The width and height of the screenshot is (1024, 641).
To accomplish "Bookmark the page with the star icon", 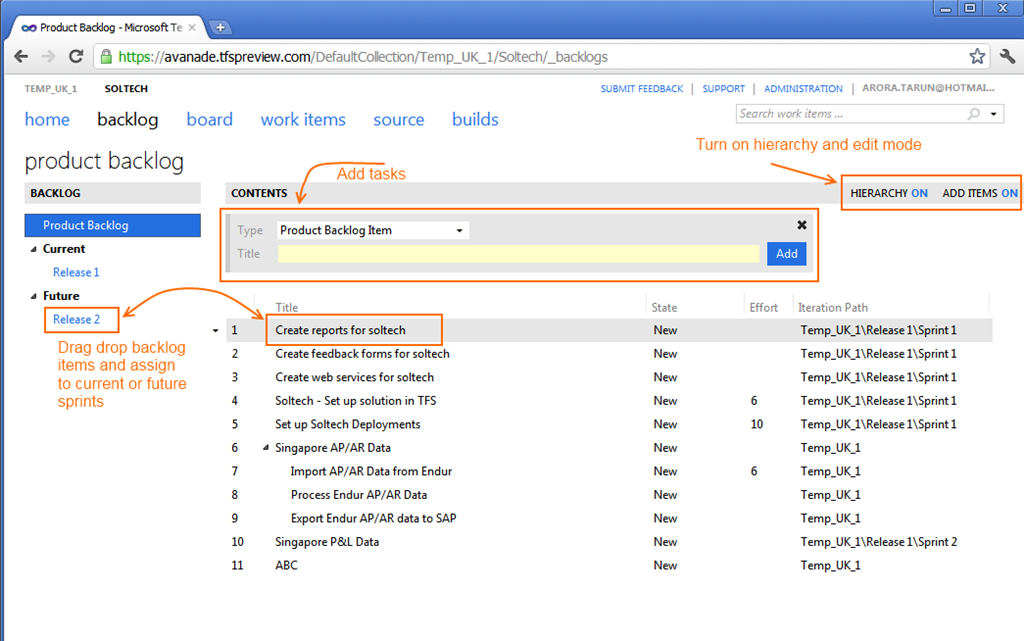I will [977, 57].
